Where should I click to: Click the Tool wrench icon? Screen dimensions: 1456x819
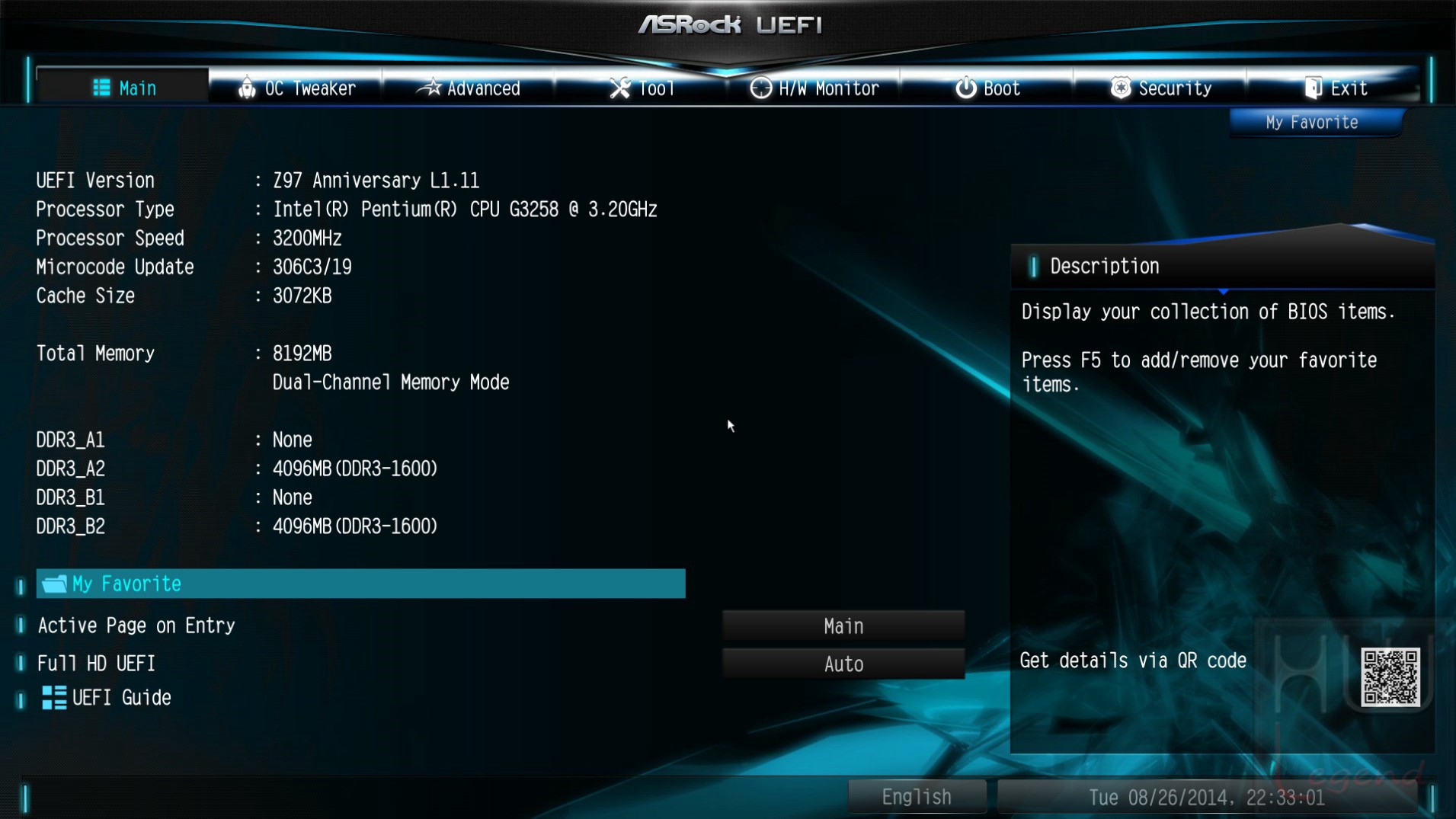tap(620, 88)
